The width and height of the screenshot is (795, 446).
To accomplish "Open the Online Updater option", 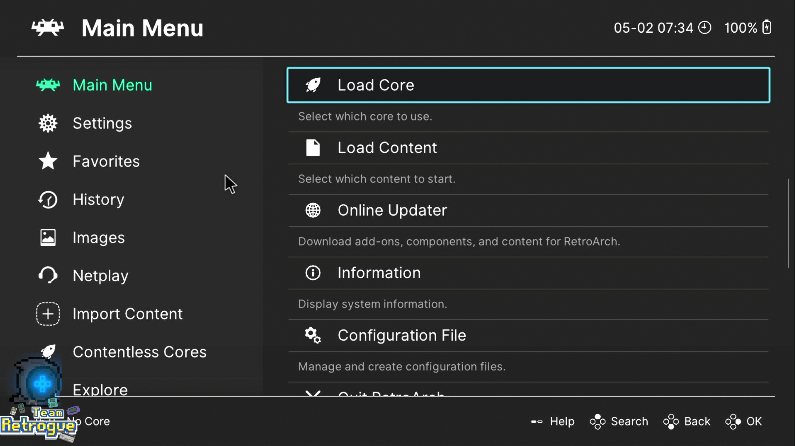I will 528,210.
